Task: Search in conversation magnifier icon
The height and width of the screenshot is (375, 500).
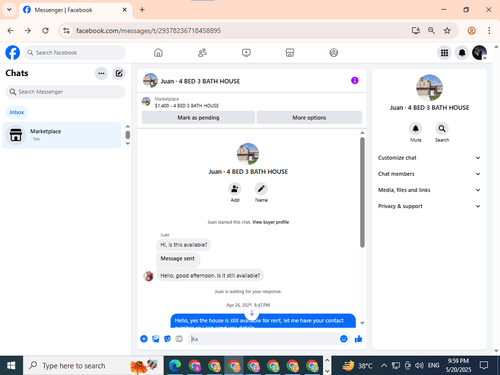Action: tap(442, 129)
